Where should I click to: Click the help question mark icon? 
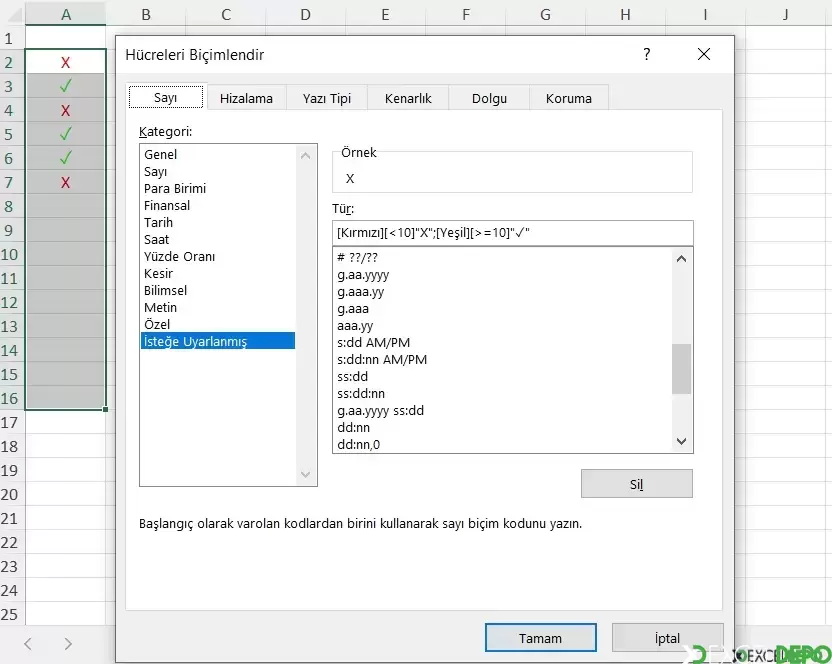point(646,54)
